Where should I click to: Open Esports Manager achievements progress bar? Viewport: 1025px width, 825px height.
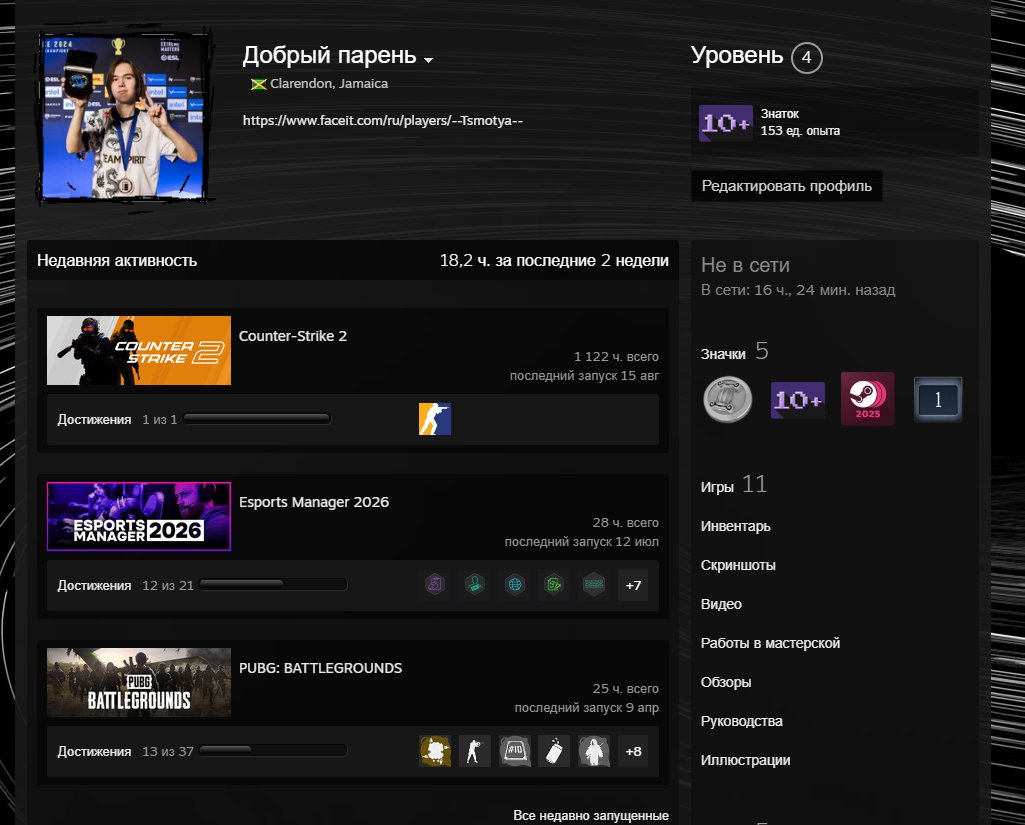click(x=273, y=584)
